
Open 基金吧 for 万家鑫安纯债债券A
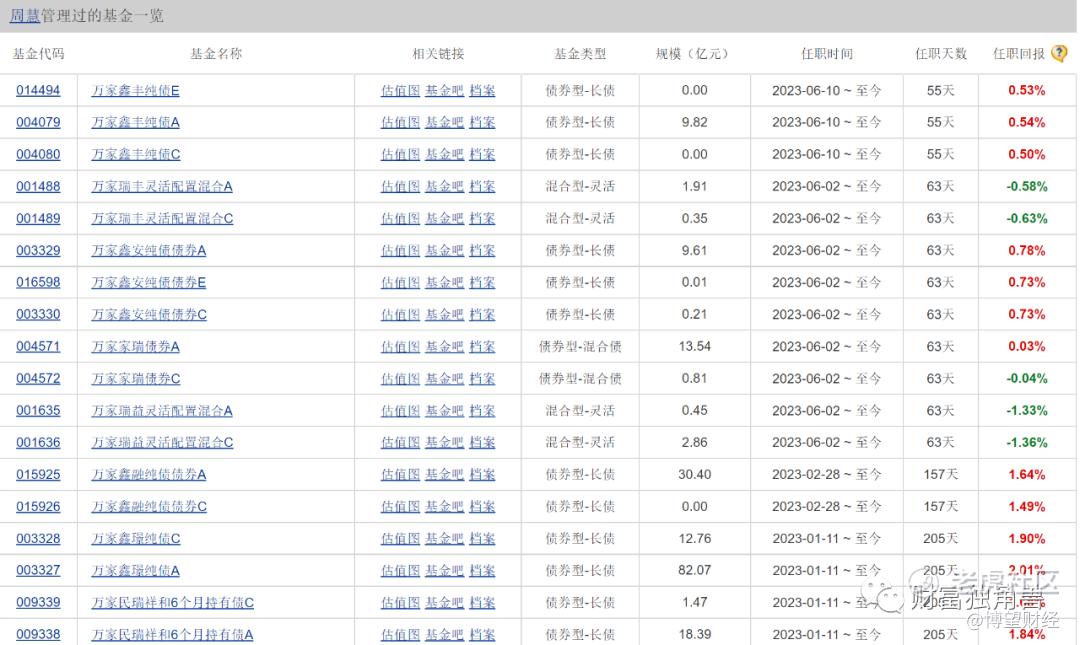[x=444, y=250]
